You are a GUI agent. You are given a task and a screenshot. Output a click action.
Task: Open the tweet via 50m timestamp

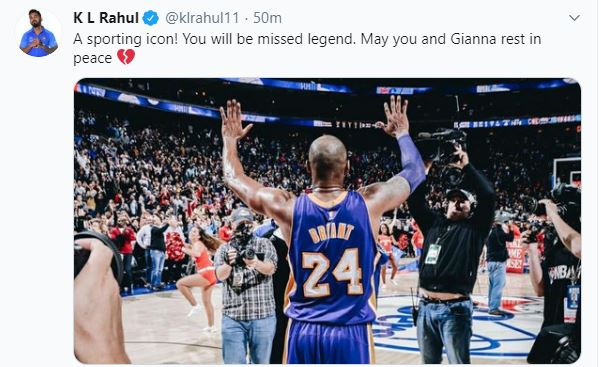[x=267, y=18]
